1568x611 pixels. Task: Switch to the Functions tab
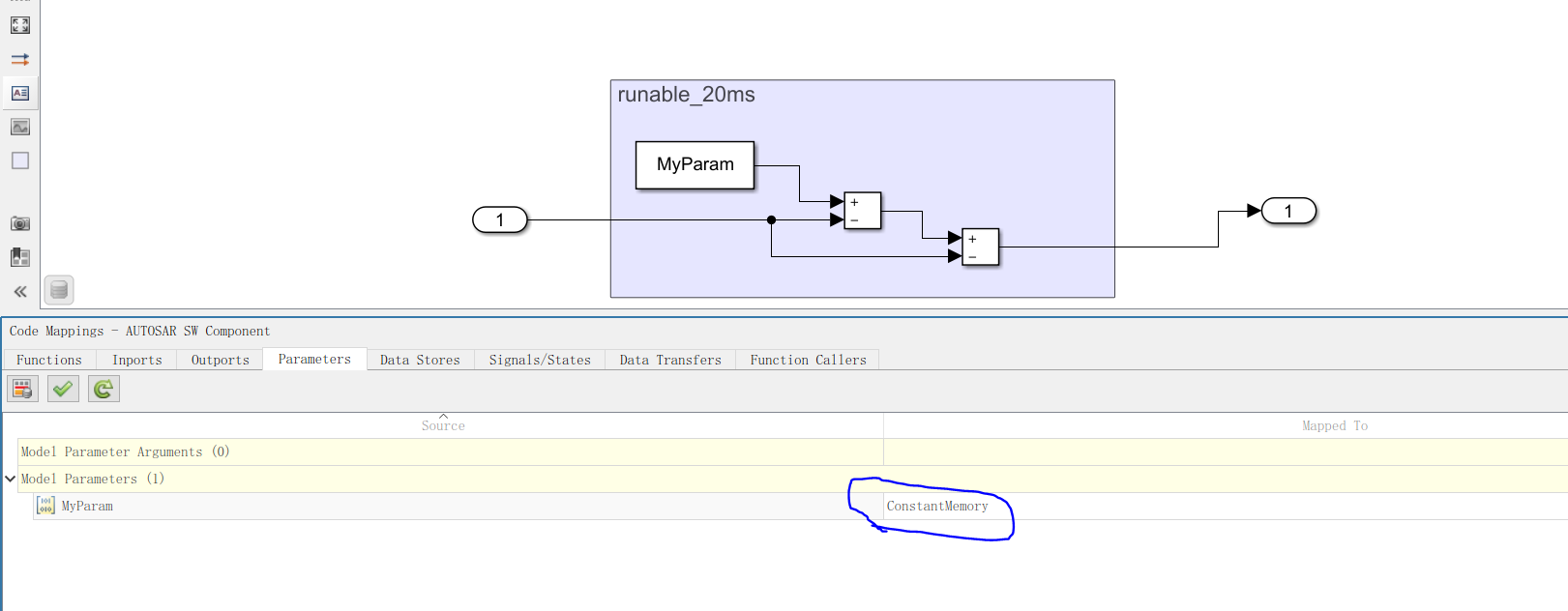49,360
